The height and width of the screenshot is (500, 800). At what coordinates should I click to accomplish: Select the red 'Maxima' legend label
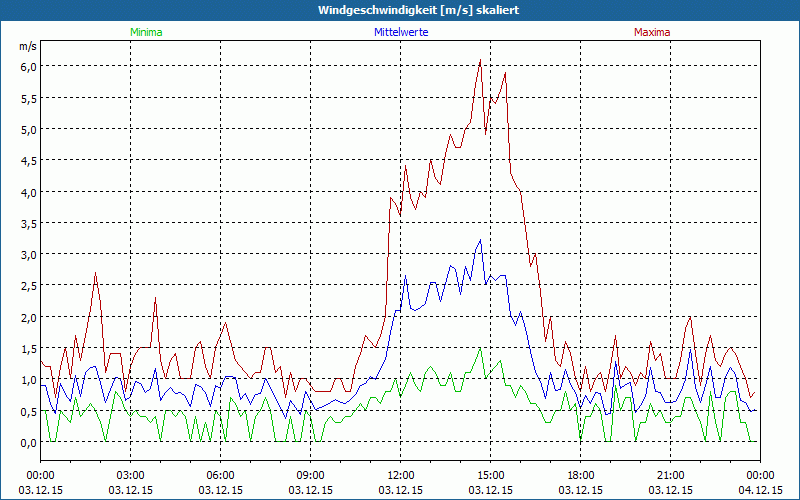pyautogui.click(x=652, y=32)
